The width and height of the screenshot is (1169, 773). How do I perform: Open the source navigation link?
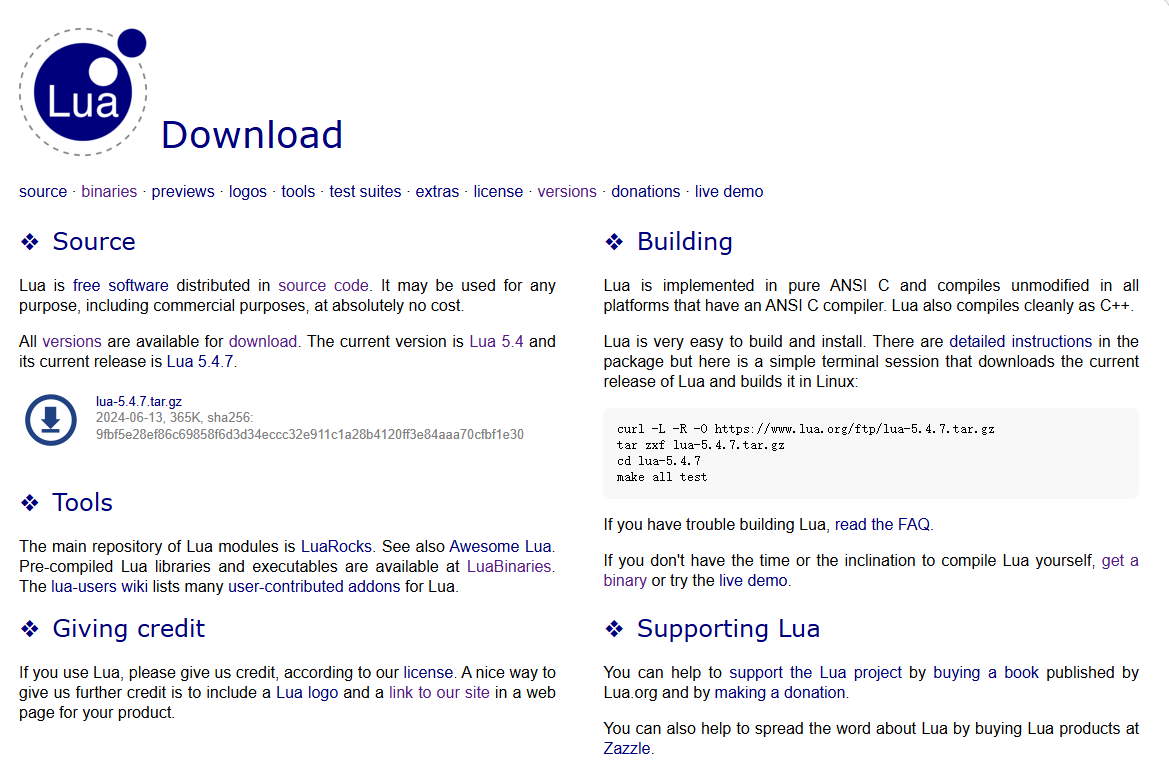[43, 192]
